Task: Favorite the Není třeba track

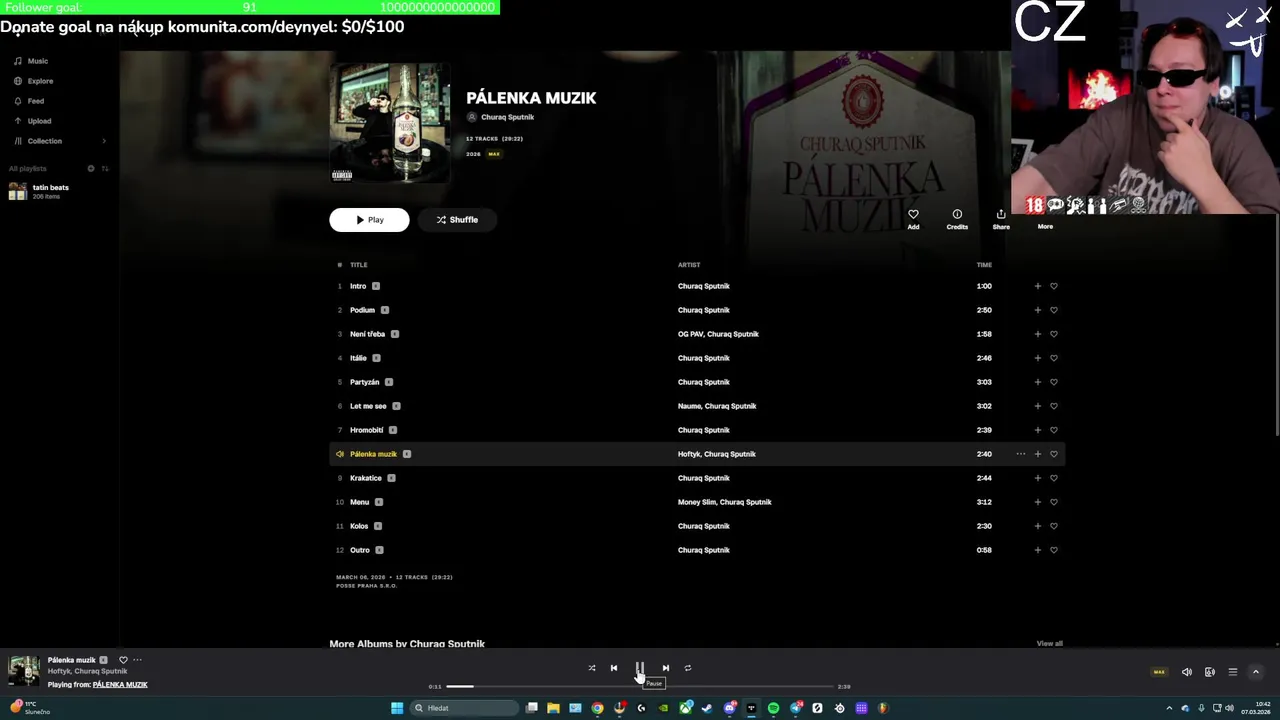Action: [1053, 334]
